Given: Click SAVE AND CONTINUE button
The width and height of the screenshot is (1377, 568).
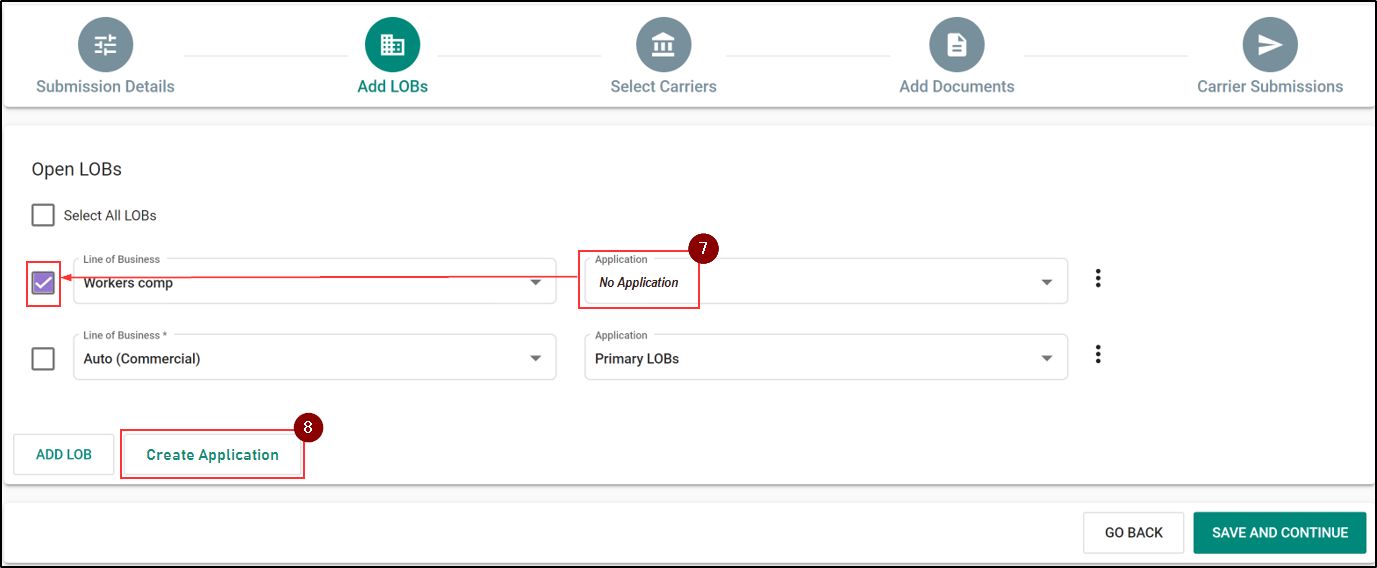Looking at the screenshot, I should [x=1280, y=533].
